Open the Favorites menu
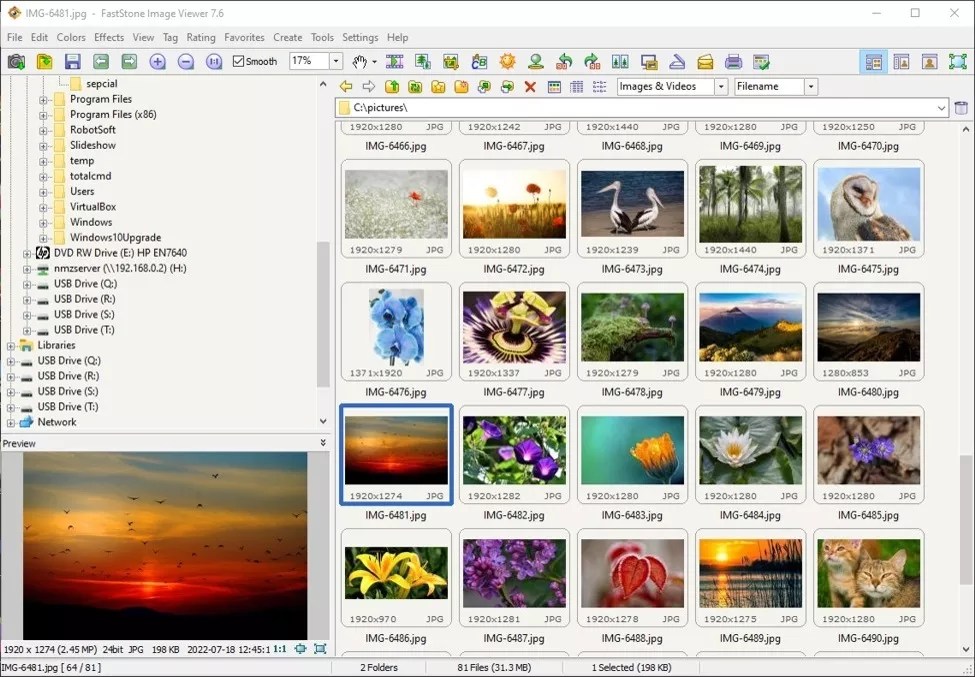975x677 pixels. coord(244,37)
